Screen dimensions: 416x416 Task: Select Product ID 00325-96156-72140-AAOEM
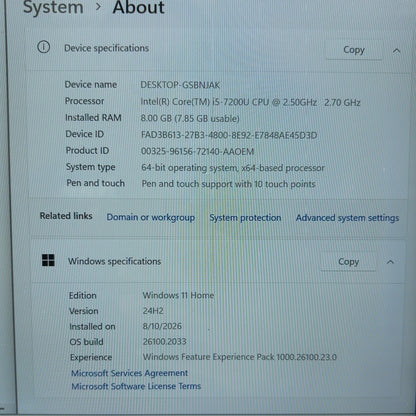[x=198, y=151]
